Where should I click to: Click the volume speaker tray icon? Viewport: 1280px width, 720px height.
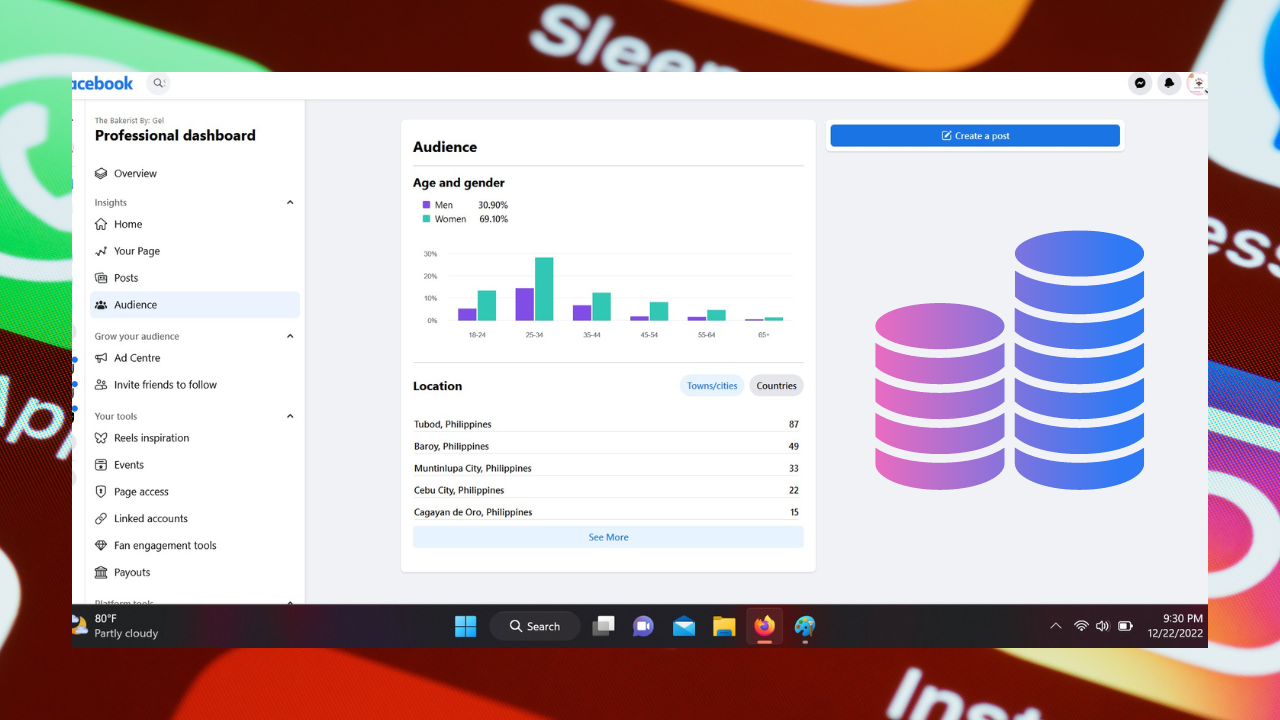coord(1102,626)
